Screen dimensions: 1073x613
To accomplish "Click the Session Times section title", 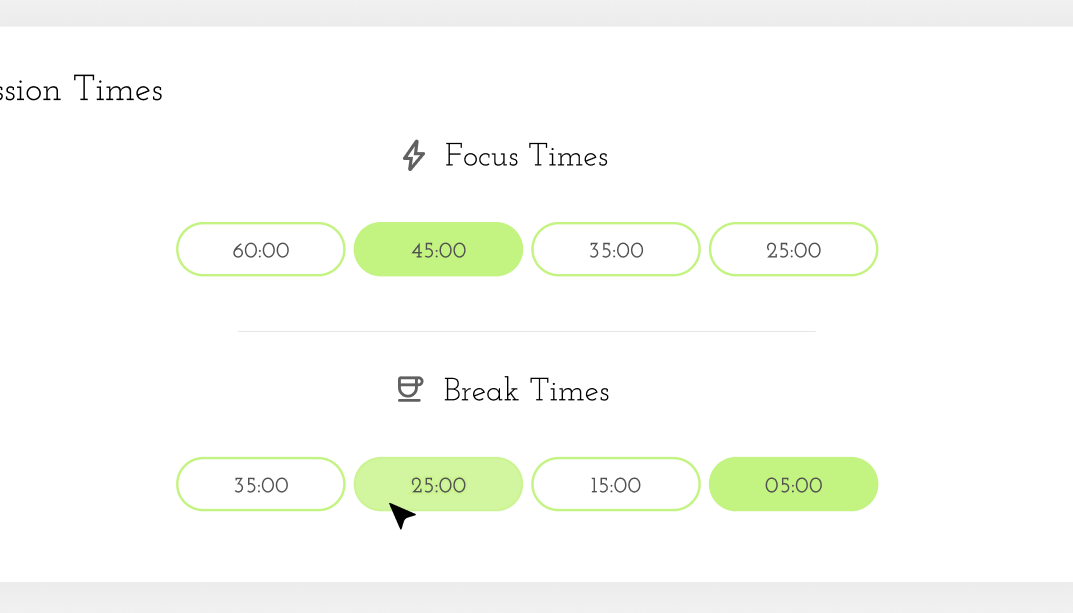I will coord(81,90).
